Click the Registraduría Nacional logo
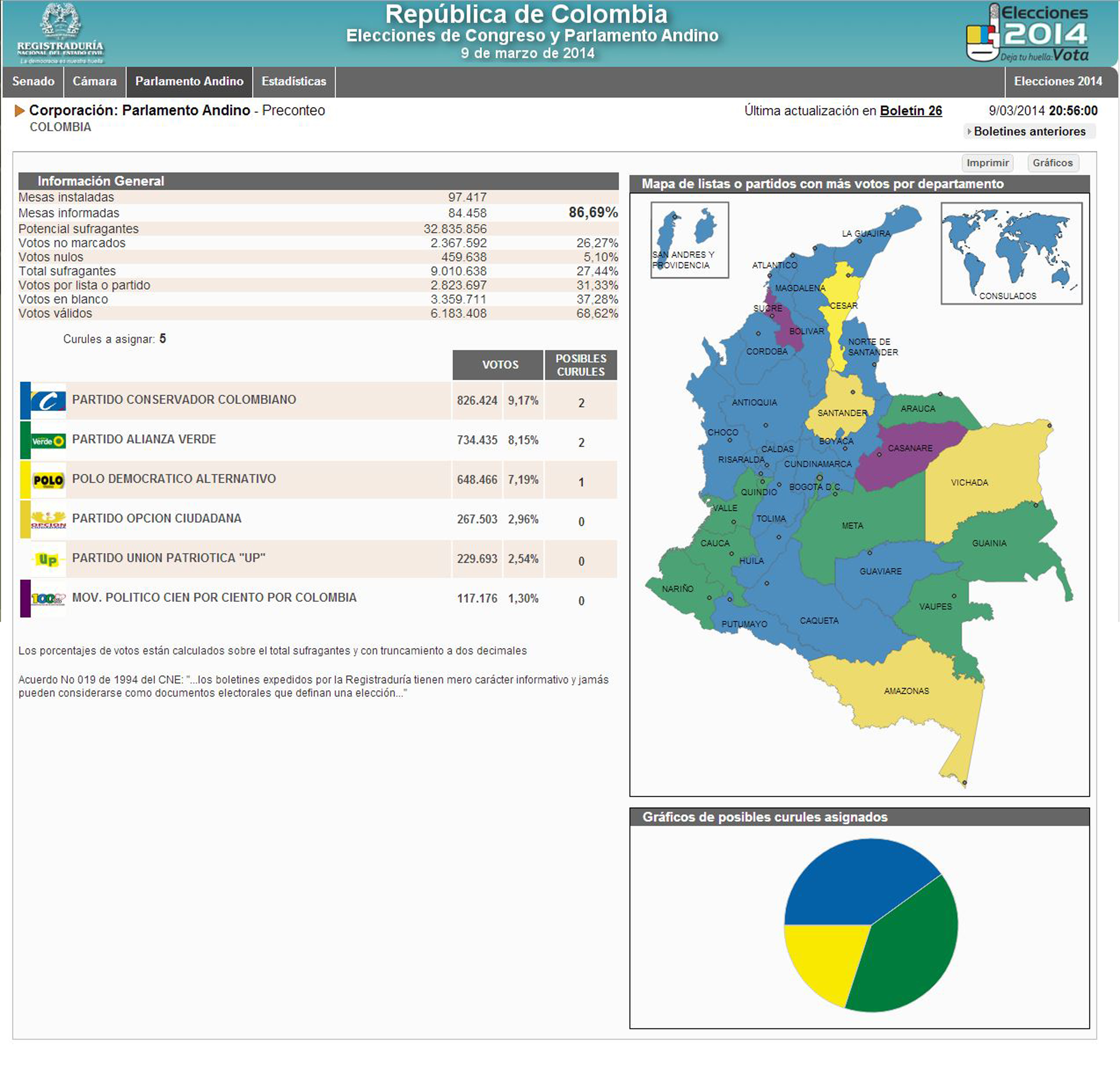1120x1074 pixels. tap(60, 33)
